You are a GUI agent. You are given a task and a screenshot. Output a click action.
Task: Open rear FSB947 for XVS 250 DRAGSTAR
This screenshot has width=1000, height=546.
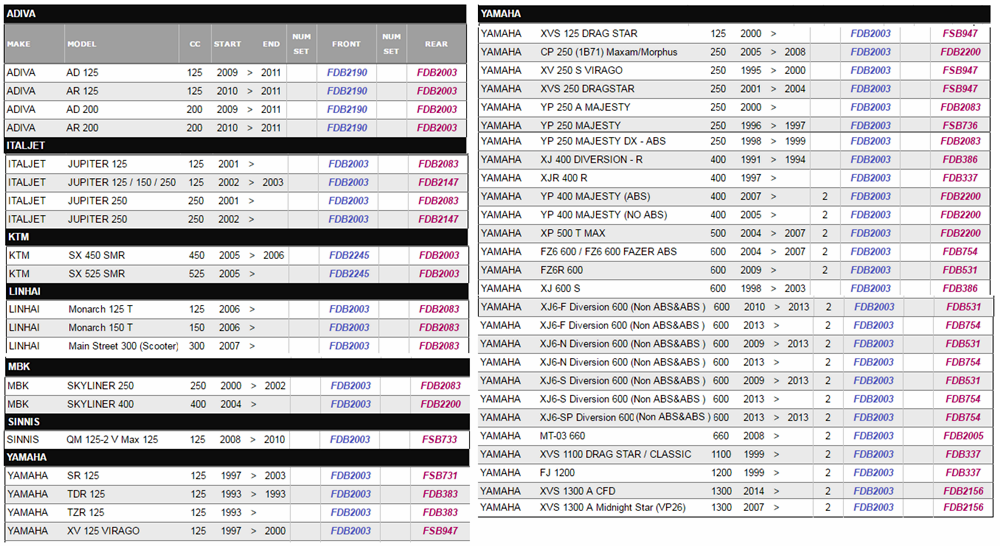coord(960,89)
